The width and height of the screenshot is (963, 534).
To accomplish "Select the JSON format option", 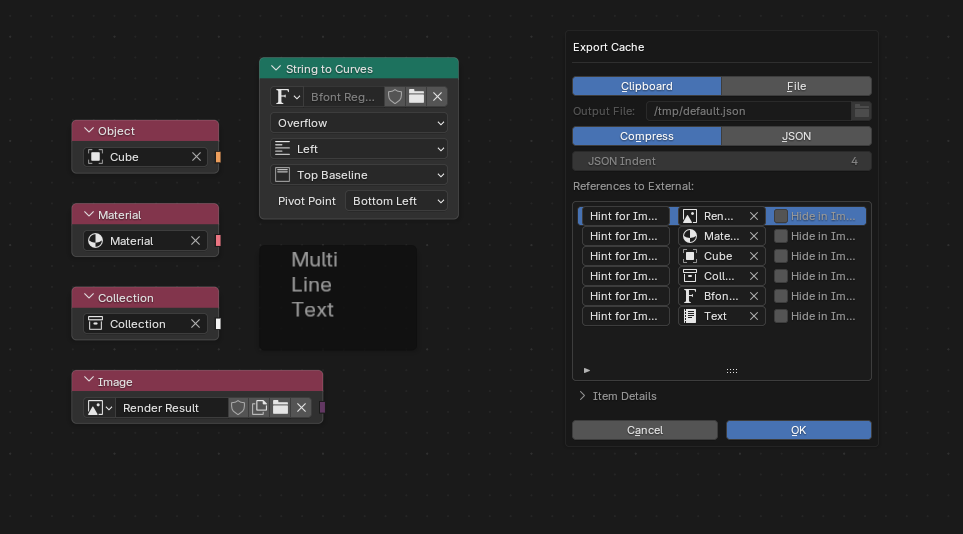I will 796,136.
